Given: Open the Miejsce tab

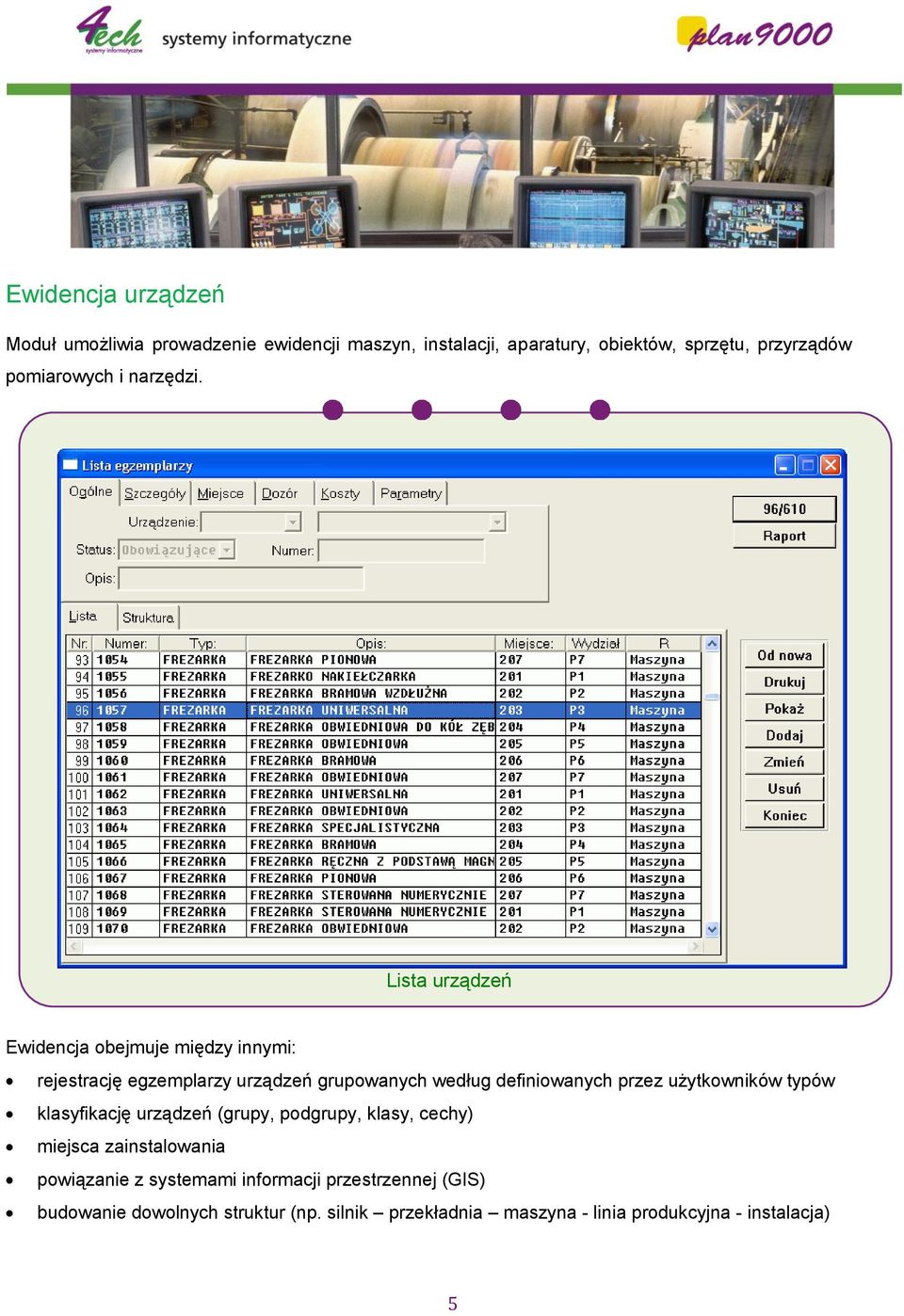Looking at the screenshot, I should point(220,493).
